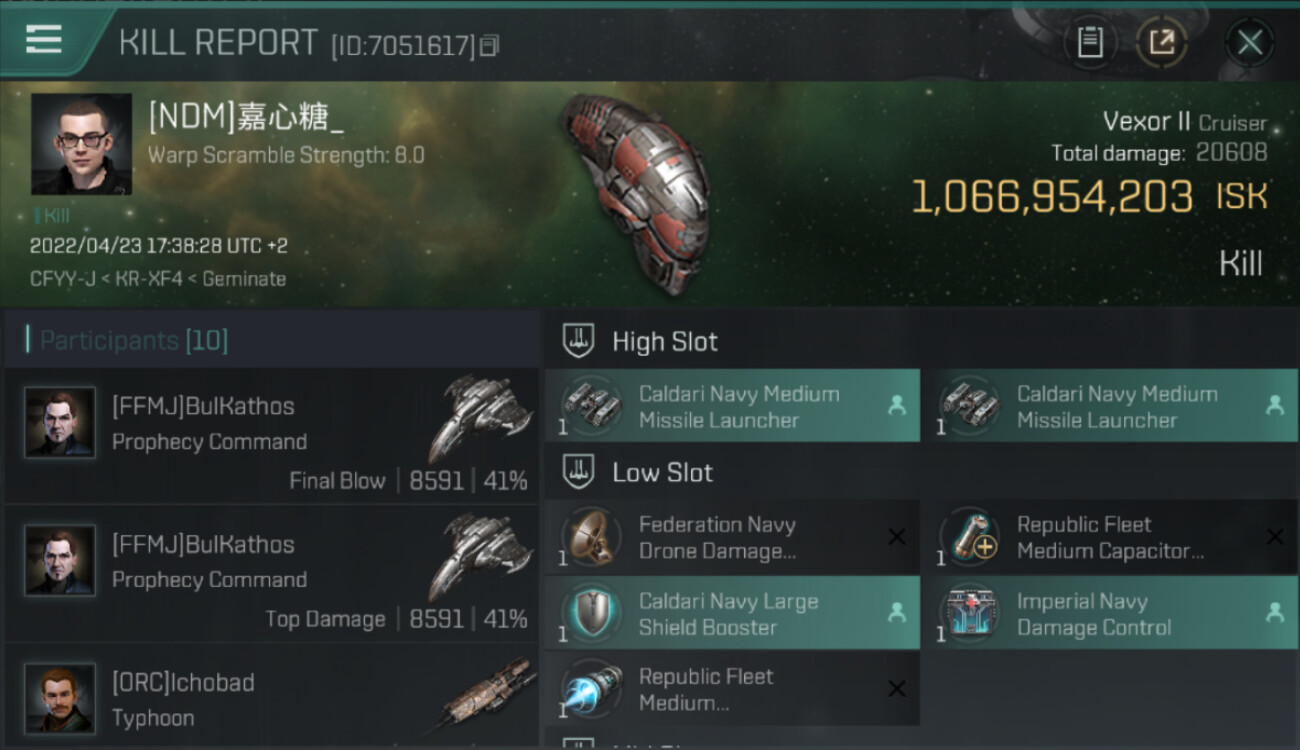Open Federation Navy Drone Damage module
This screenshot has width=1300, height=750.
(732, 537)
